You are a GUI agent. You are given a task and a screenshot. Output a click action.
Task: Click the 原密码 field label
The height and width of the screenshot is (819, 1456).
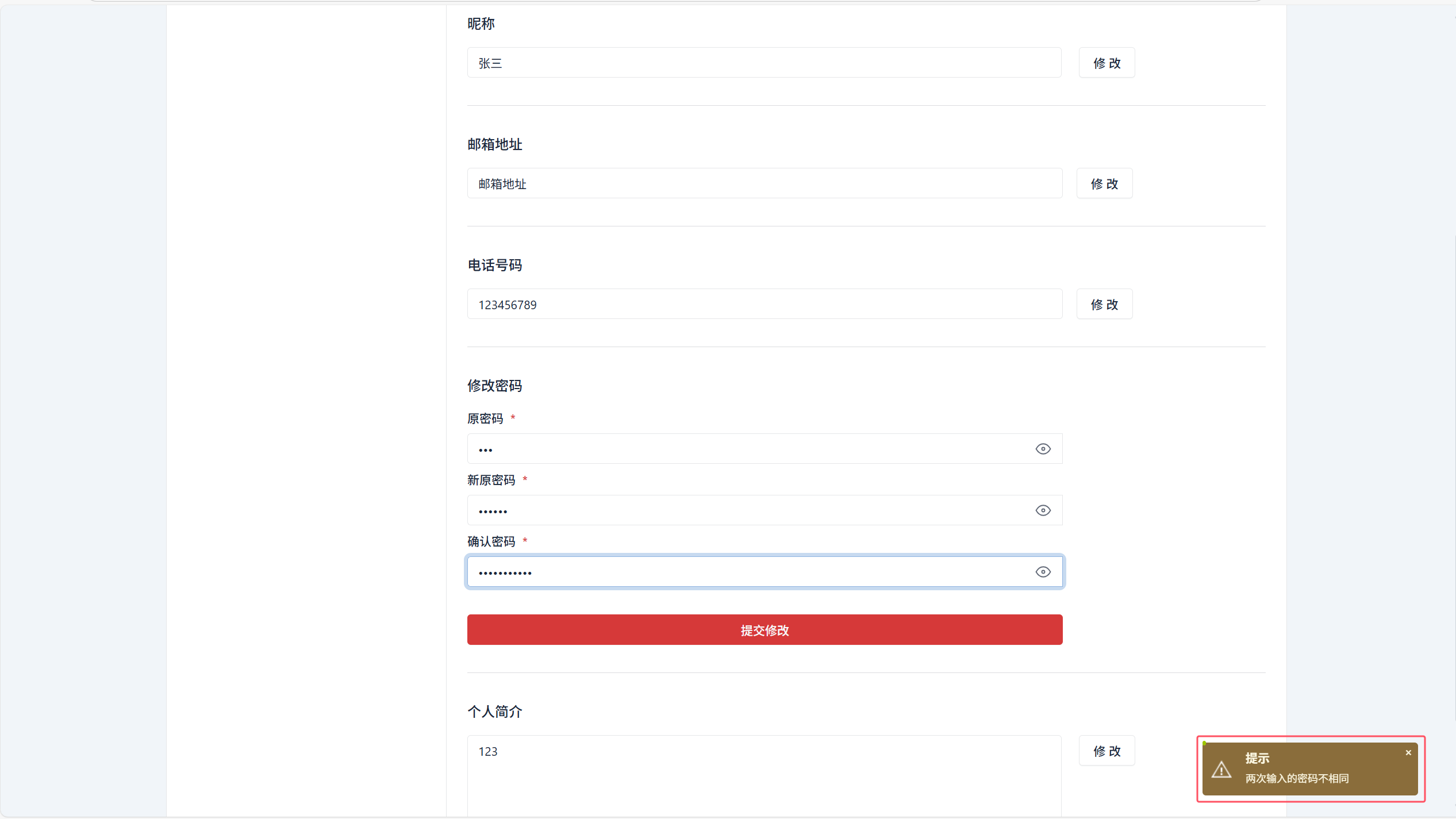(x=485, y=418)
